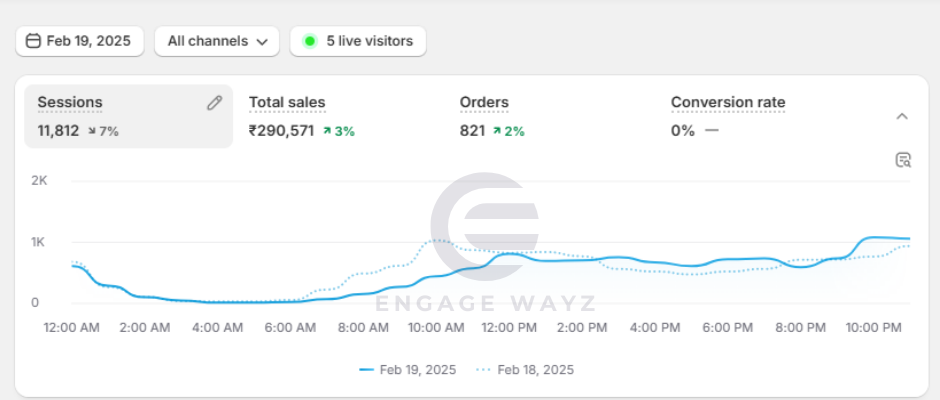Click the green live visitors status dot
This screenshot has height=400, width=940.
(310, 41)
